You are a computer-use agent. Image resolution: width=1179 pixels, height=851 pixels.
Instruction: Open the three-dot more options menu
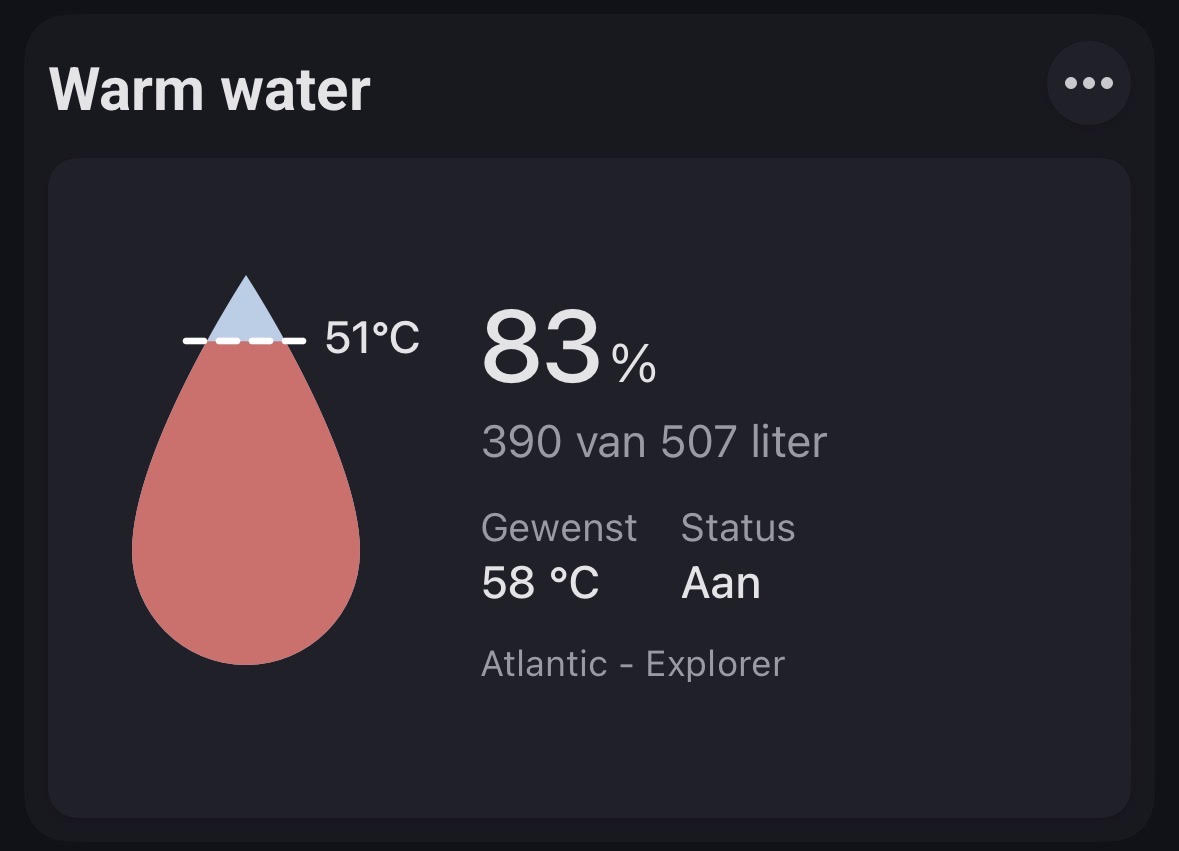tap(1088, 83)
